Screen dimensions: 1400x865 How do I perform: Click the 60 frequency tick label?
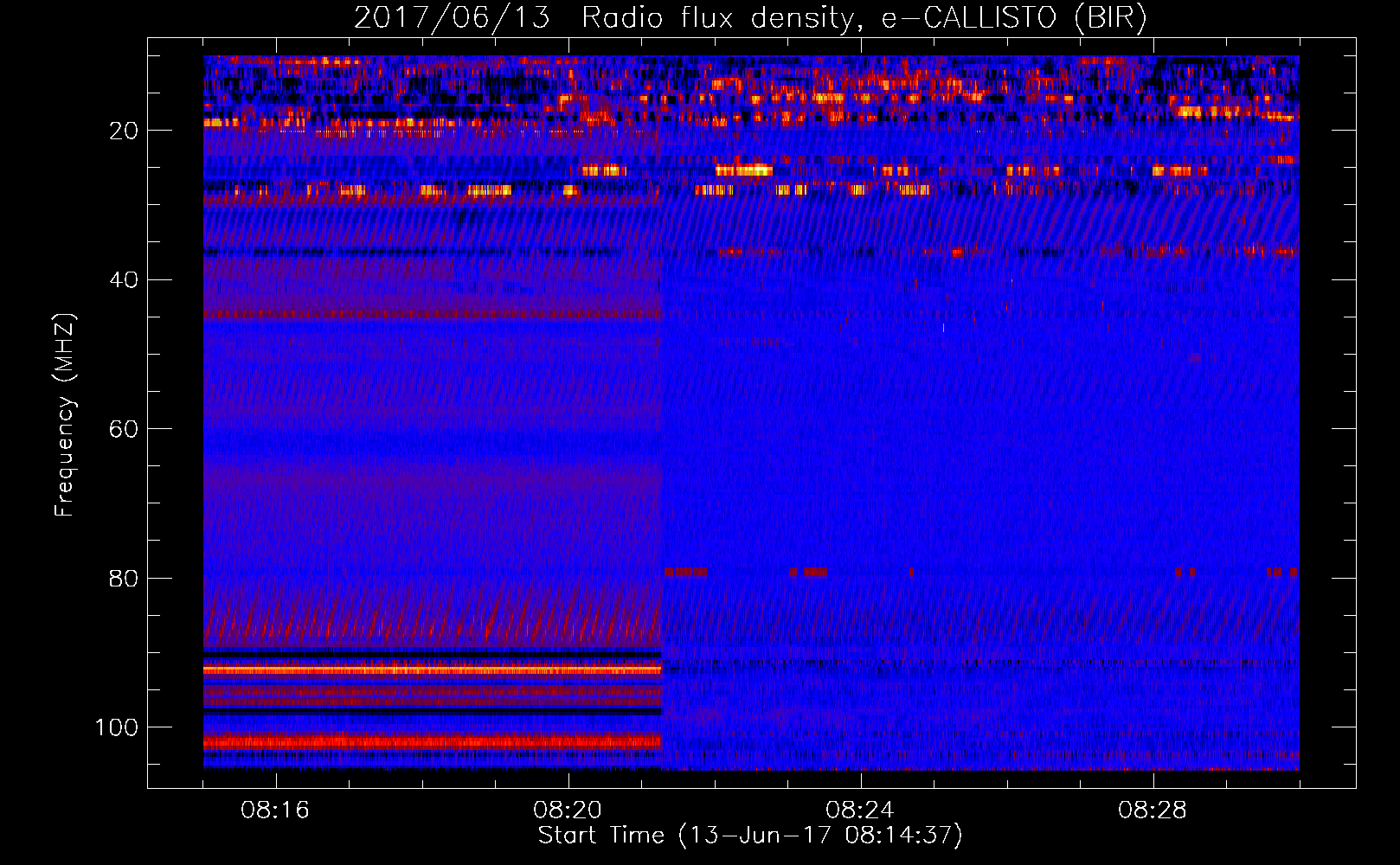point(124,430)
